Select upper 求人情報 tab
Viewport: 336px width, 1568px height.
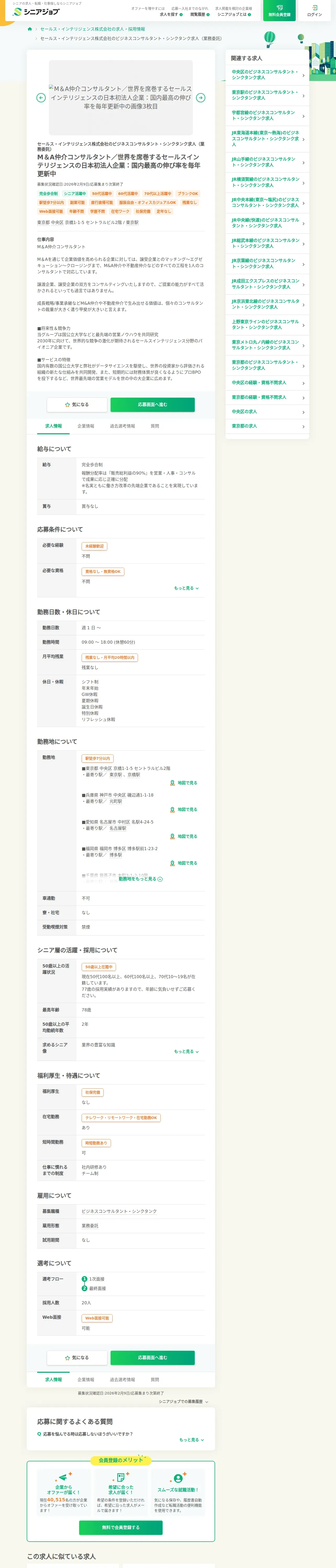point(54,426)
